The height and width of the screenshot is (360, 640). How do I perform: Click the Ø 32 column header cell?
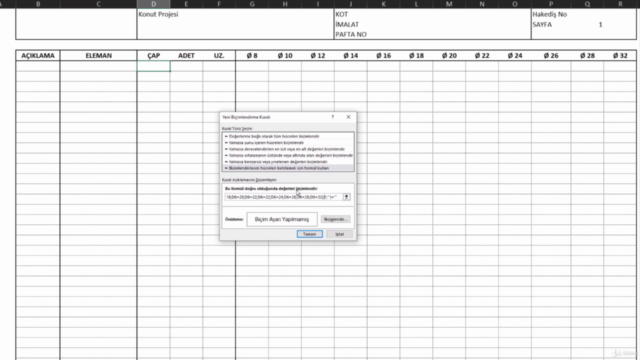click(620, 56)
